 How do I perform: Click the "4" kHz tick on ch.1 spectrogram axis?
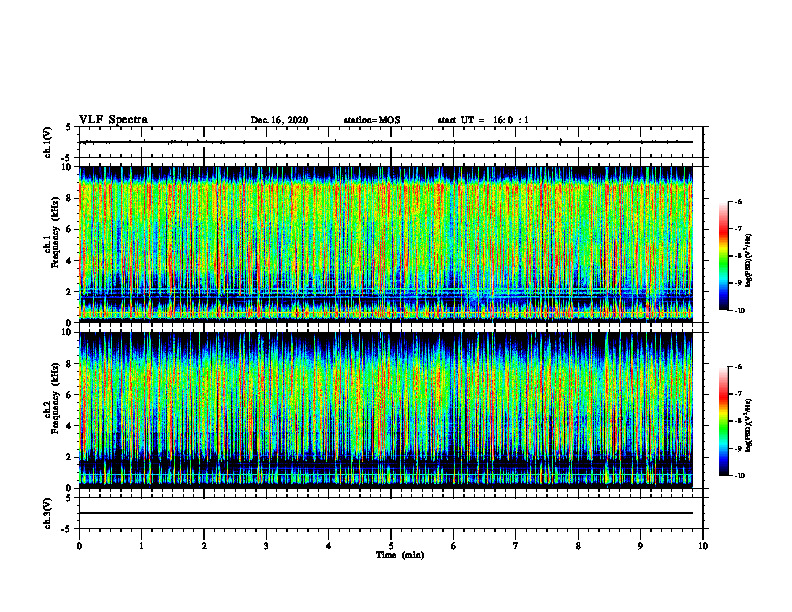pos(70,261)
